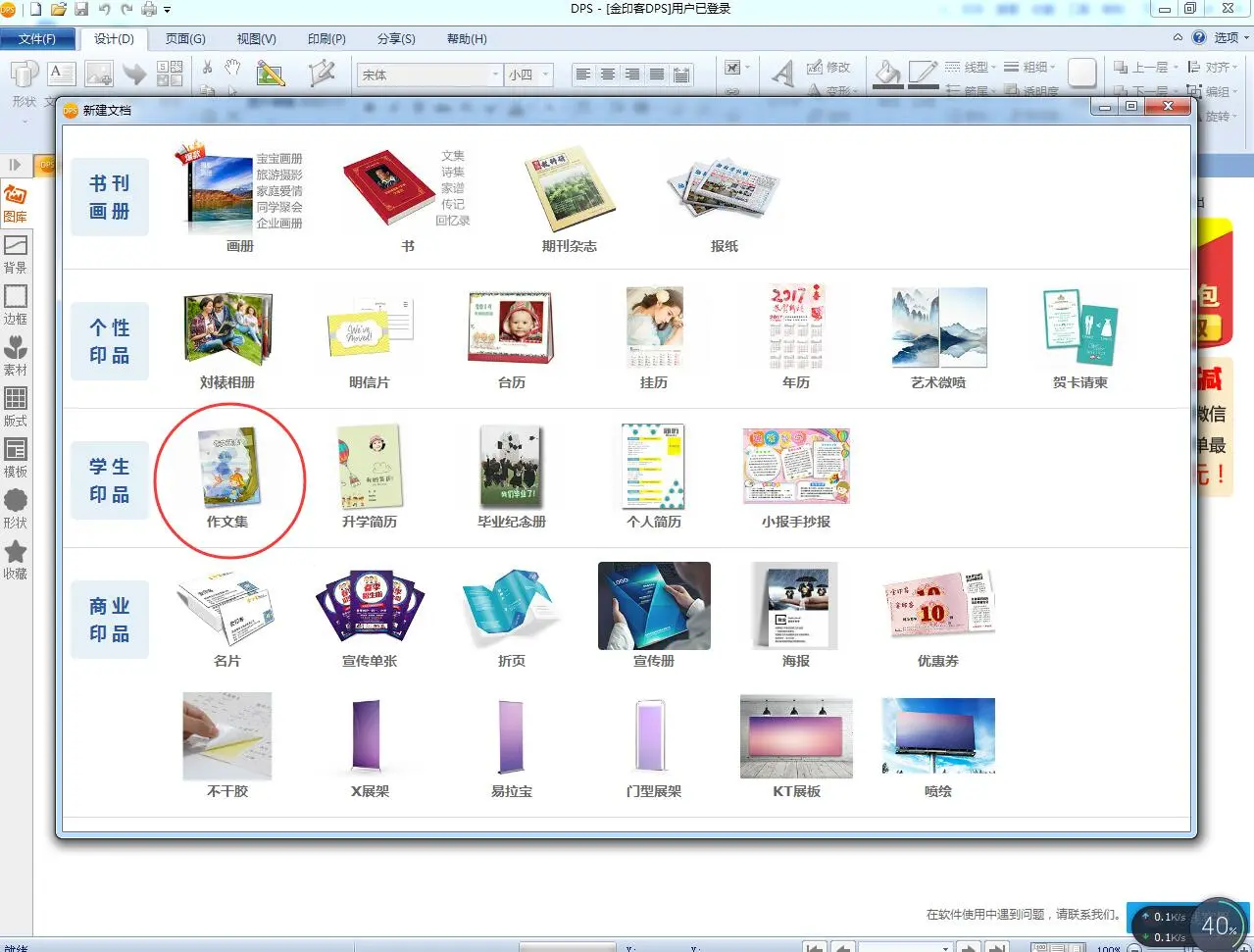Open the 收藏 favorites star icon

click(x=16, y=559)
